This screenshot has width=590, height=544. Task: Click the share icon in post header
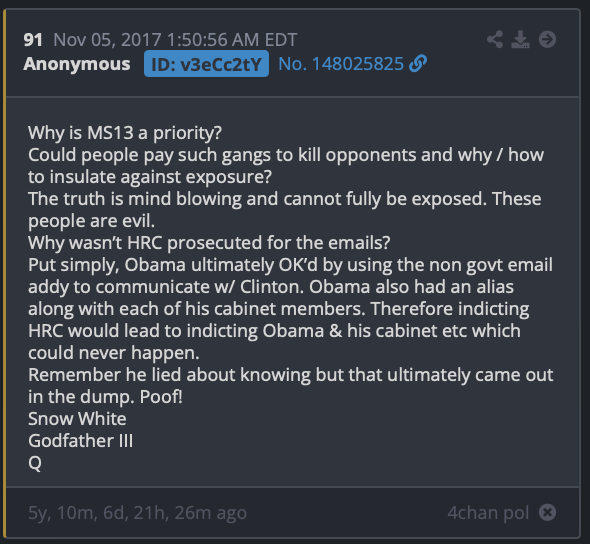(x=495, y=40)
